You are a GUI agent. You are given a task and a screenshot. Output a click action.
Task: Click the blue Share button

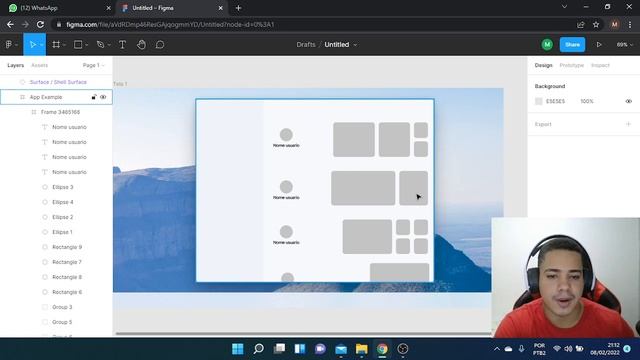tap(572, 44)
